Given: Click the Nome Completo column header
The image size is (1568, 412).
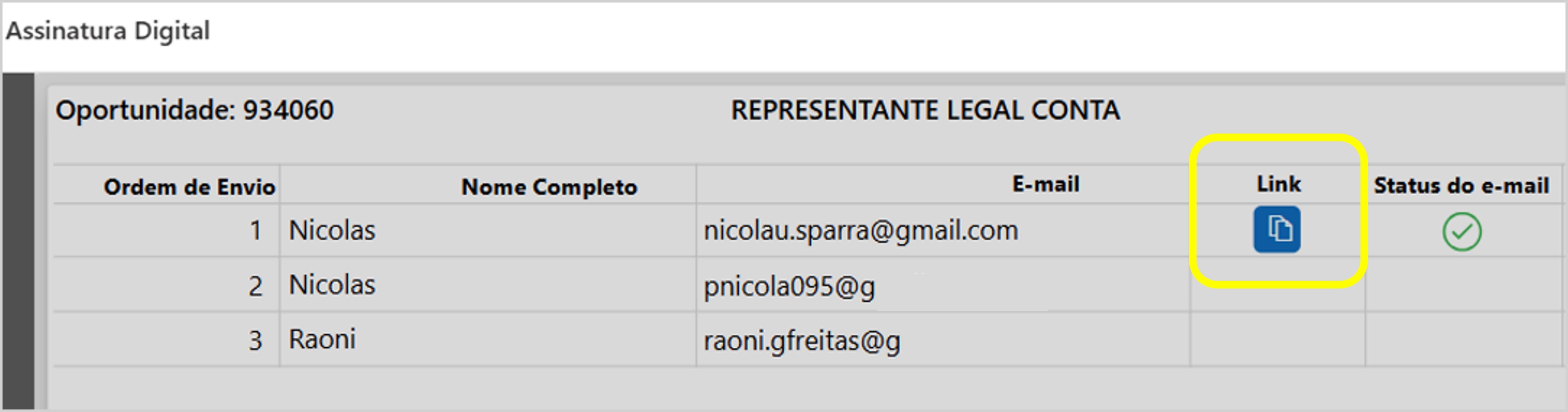Looking at the screenshot, I should click(549, 187).
